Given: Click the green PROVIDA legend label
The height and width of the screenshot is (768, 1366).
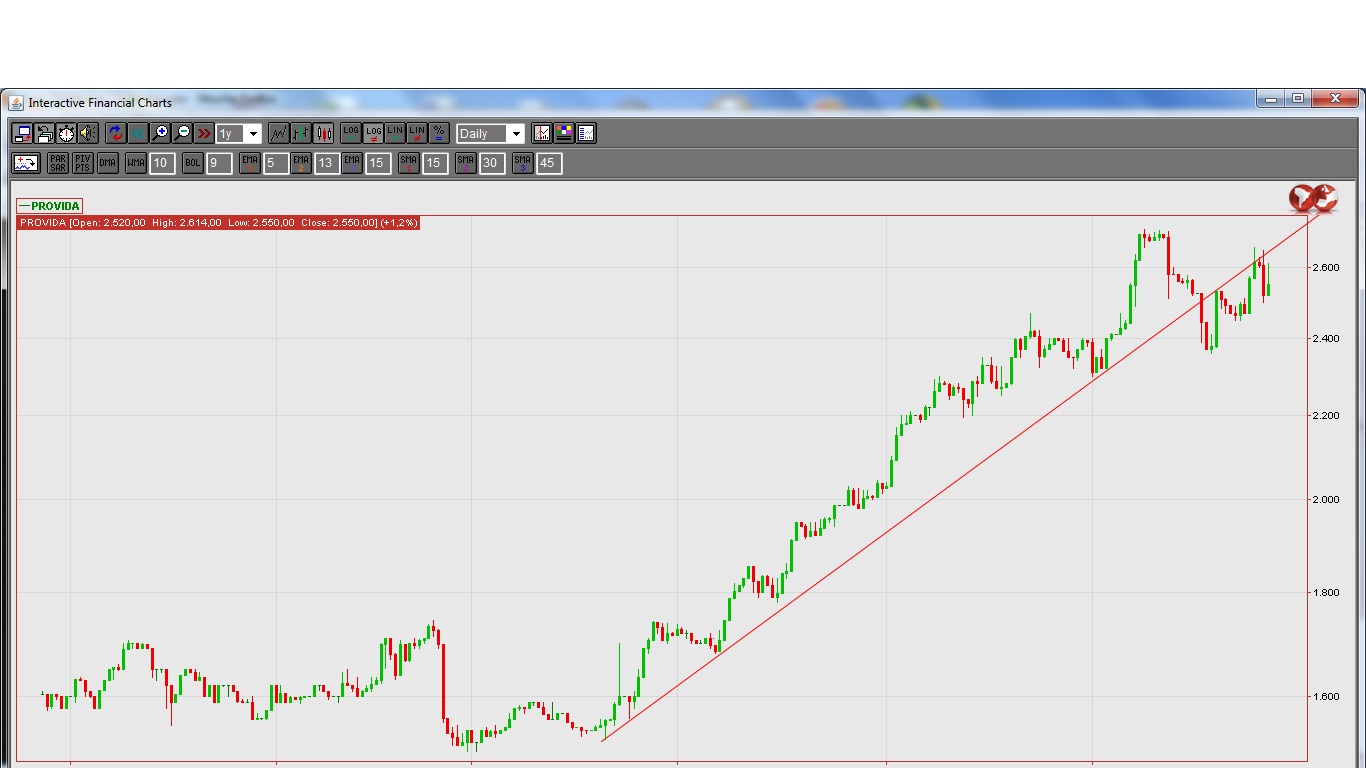Looking at the screenshot, I should click(50, 206).
